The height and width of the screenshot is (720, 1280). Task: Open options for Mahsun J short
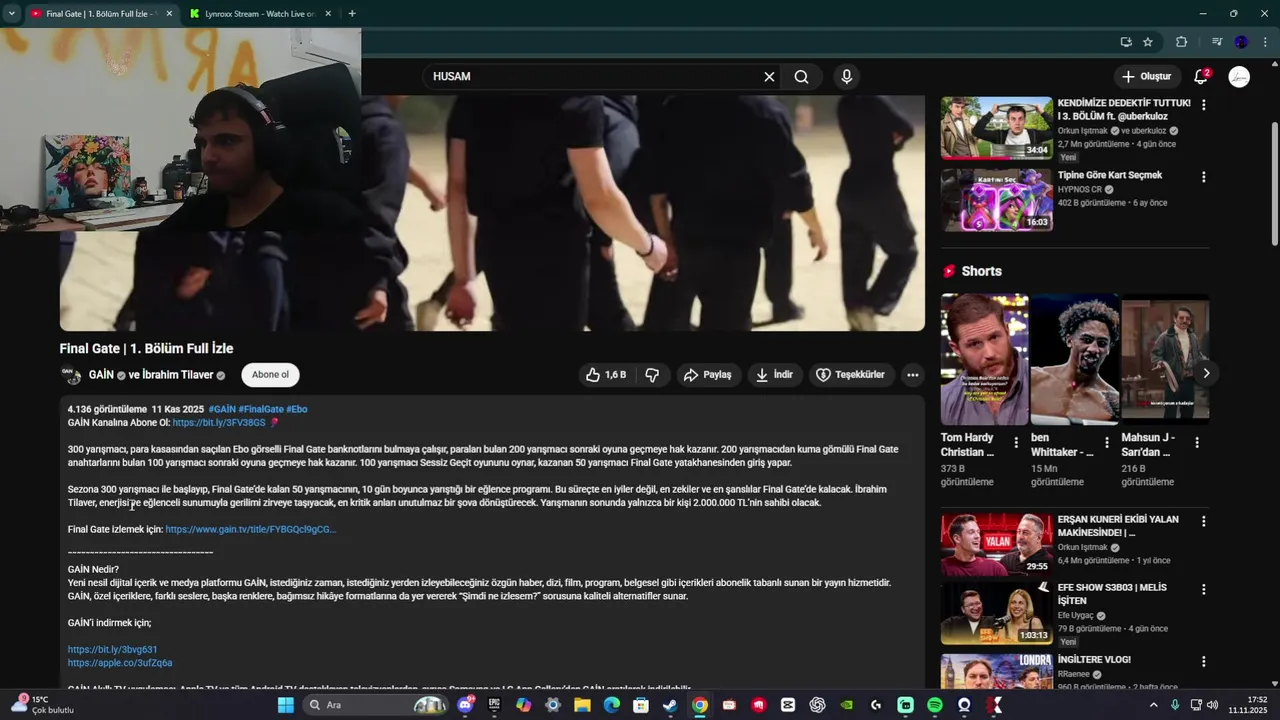(x=1197, y=442)
